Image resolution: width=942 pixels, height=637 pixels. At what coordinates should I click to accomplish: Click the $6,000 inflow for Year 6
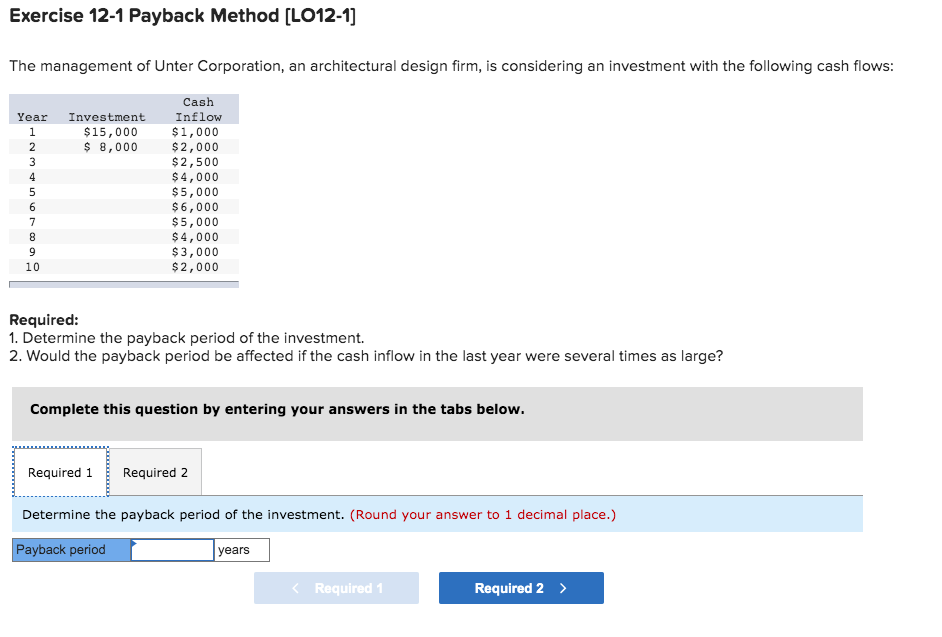197,206
